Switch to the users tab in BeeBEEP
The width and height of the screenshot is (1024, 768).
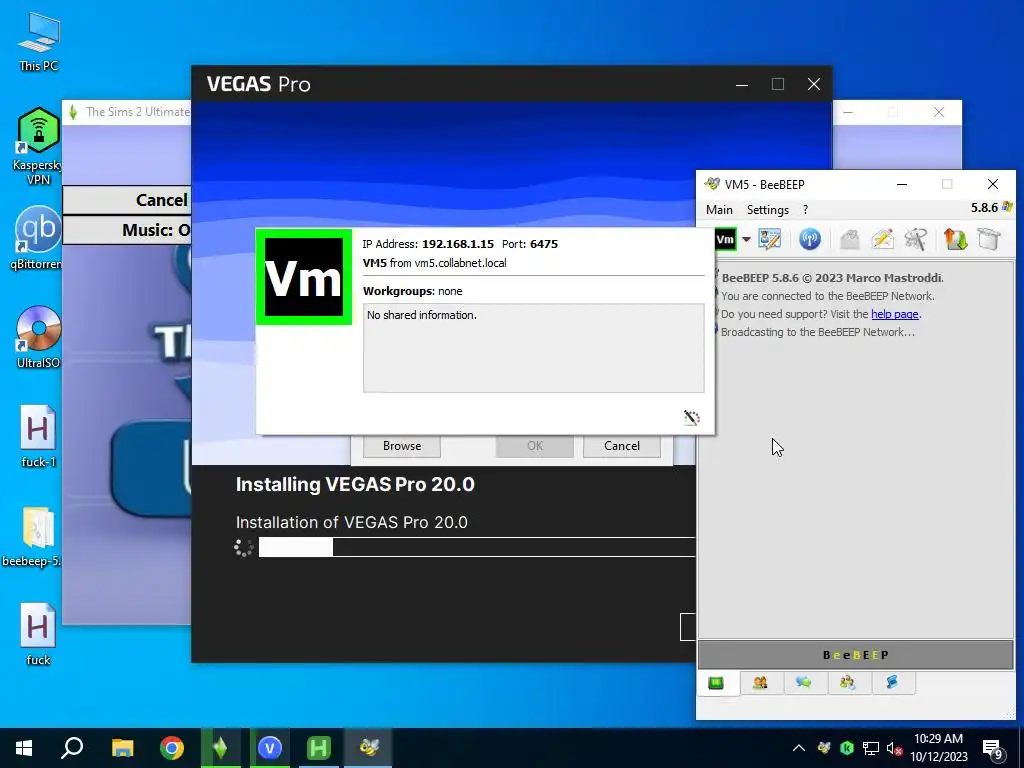[760, 683]
